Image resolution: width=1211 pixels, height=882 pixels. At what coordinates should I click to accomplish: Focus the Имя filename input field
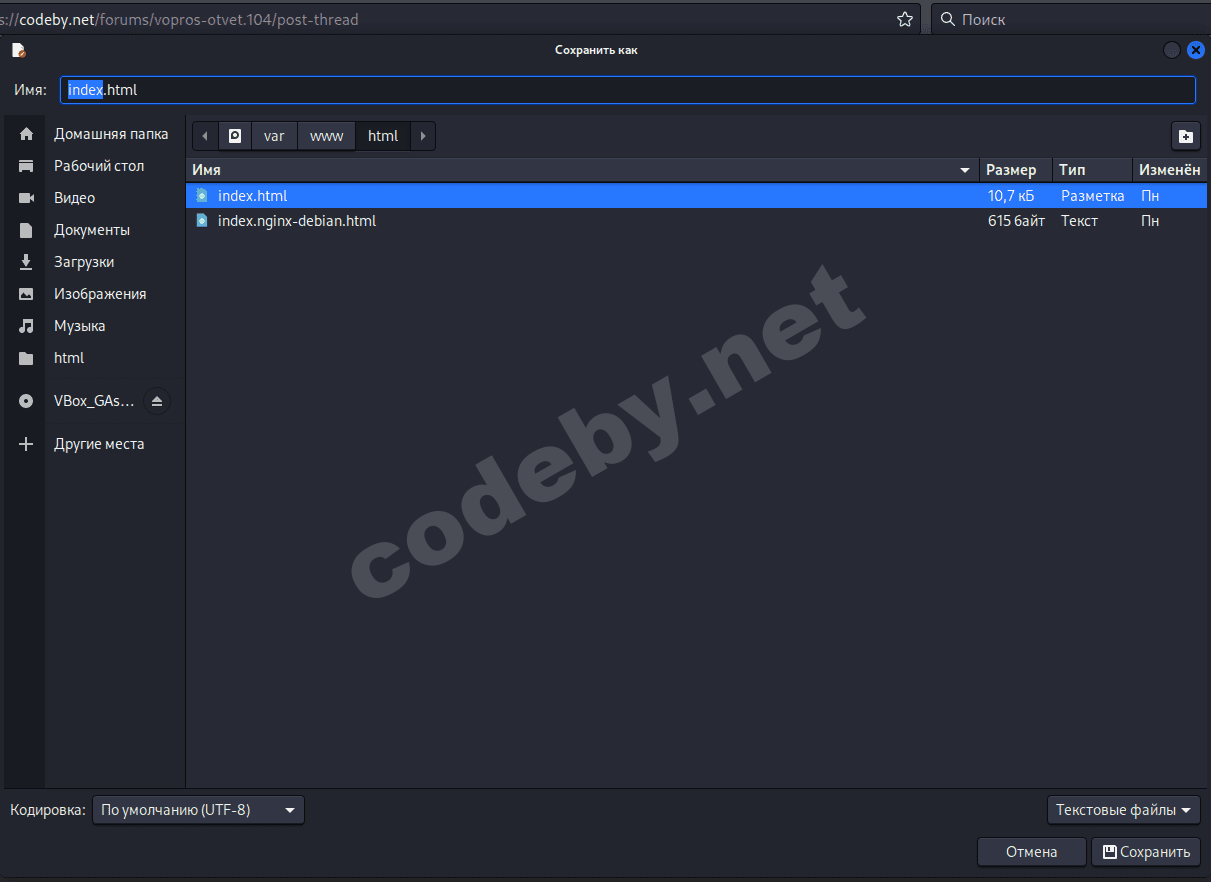point(628,90)
